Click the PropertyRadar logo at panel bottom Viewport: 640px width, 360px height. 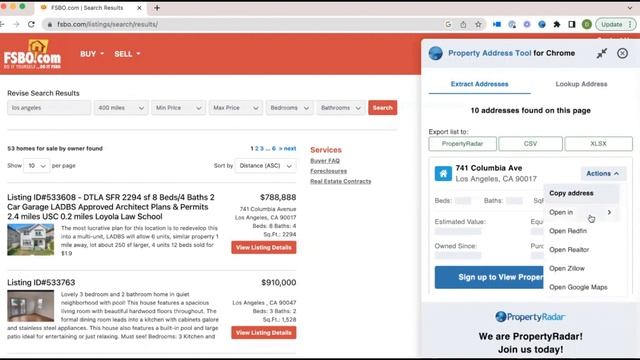(x=530, y=317)
